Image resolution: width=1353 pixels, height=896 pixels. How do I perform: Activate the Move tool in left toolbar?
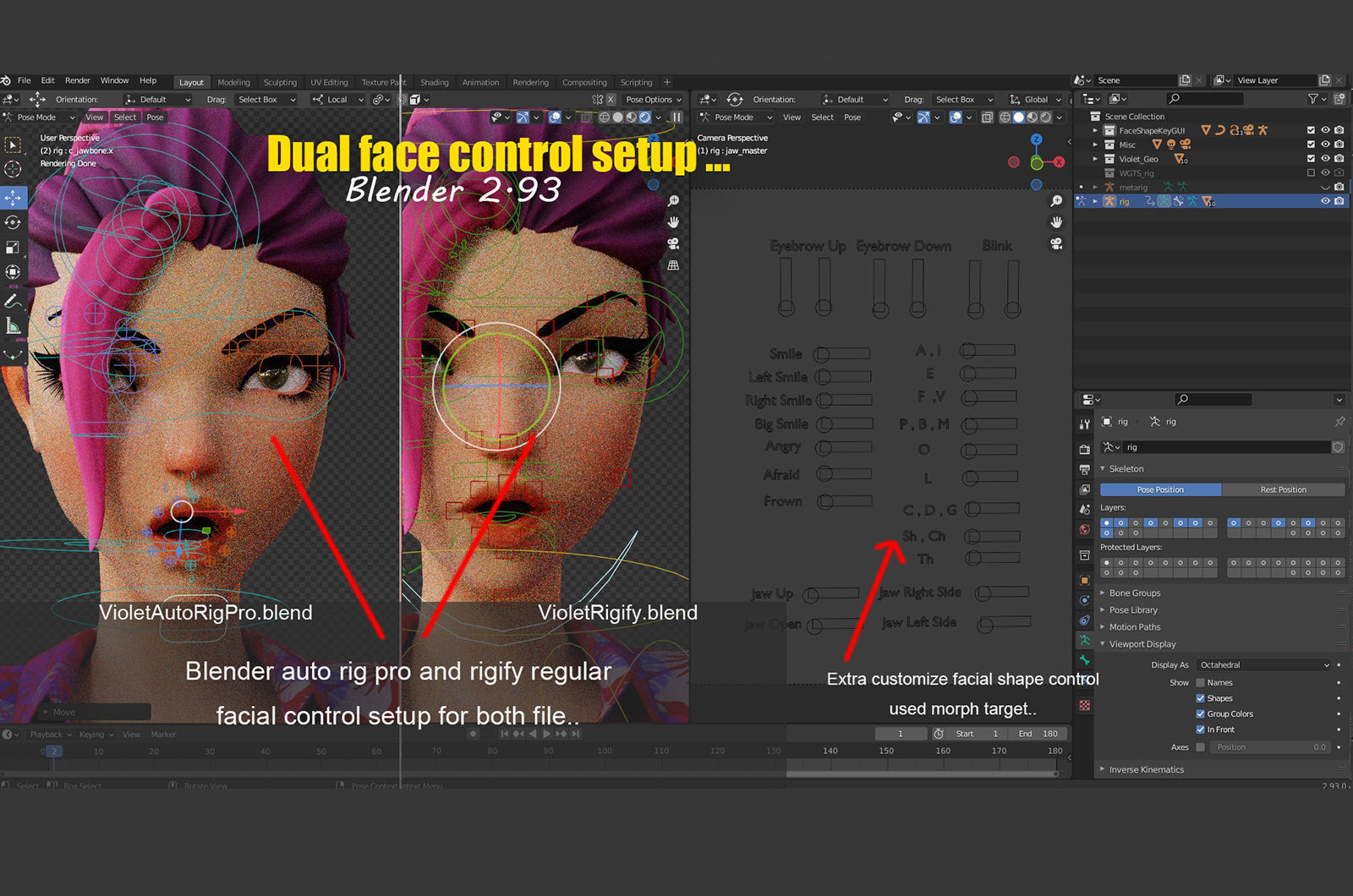coord(13,197)
